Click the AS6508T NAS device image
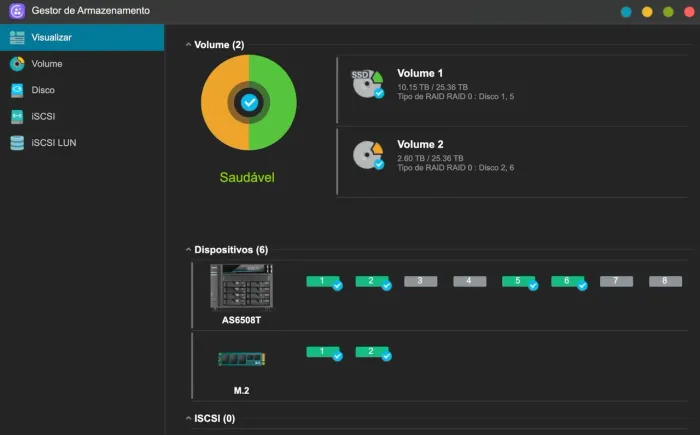This screenshot has height=435, width=700. pyautogui.click(x=241, y=287)
